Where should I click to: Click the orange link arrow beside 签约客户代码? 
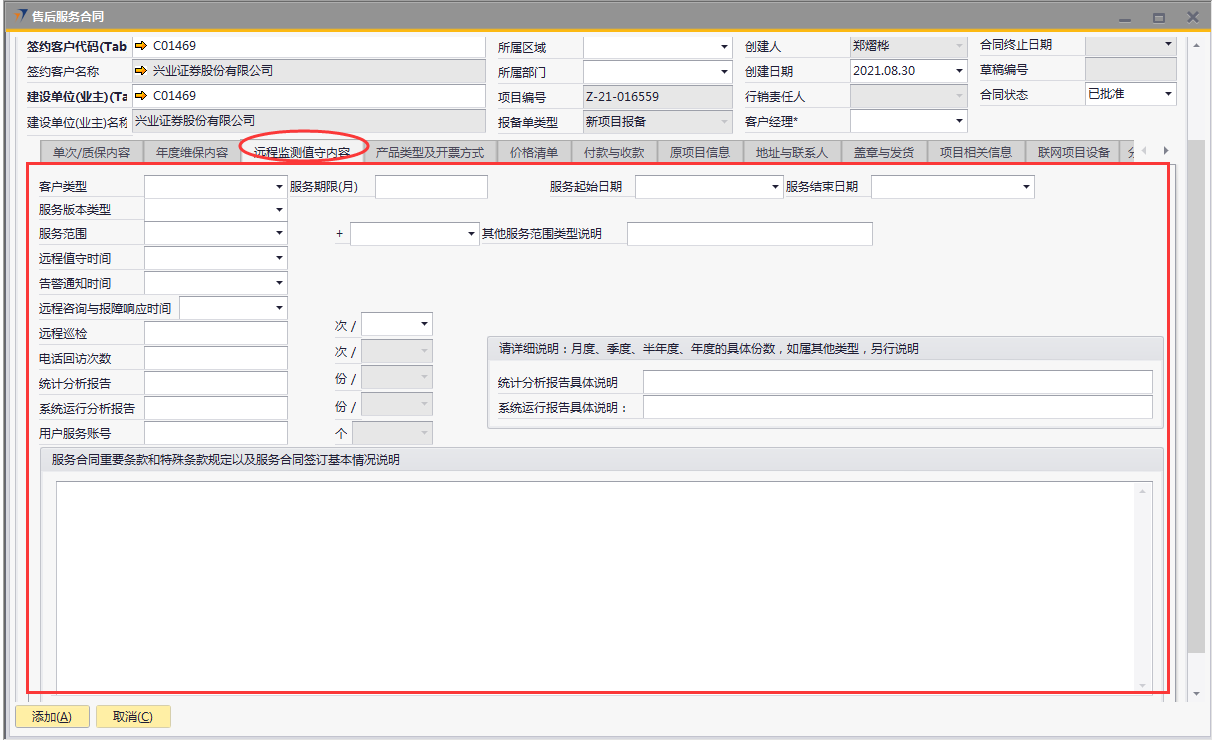click(x=141, y=46)
